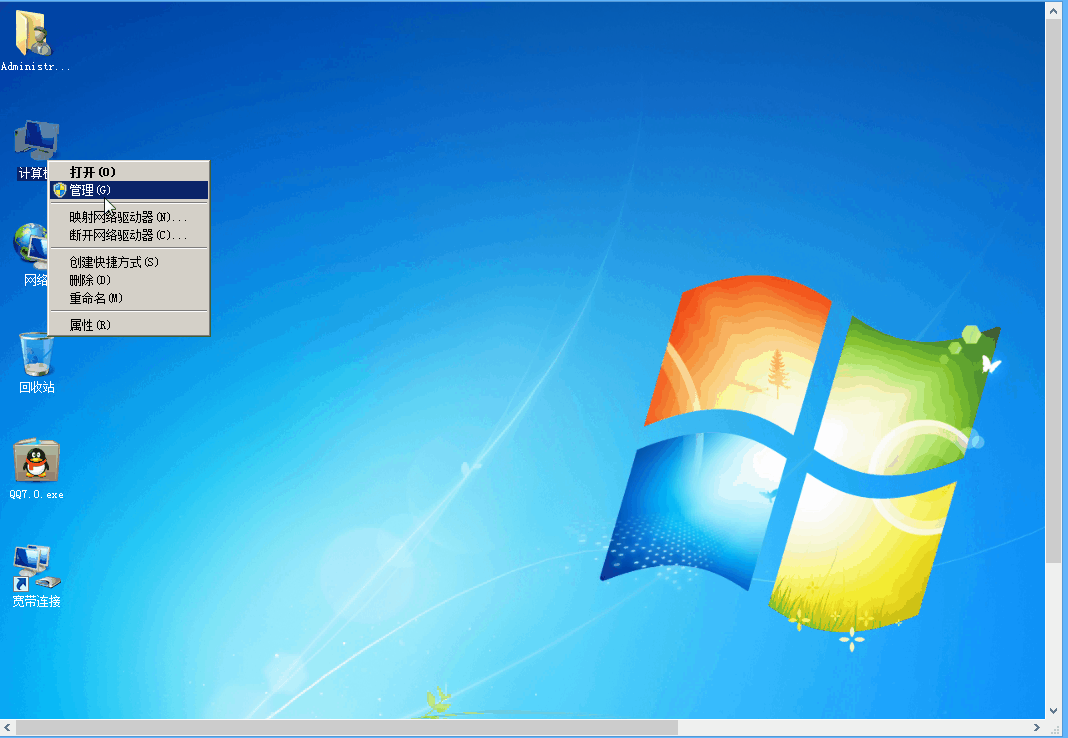Screen dimensions: 1068x738
Task: Click the 宽带连接 label text
Action: [37, 601]
